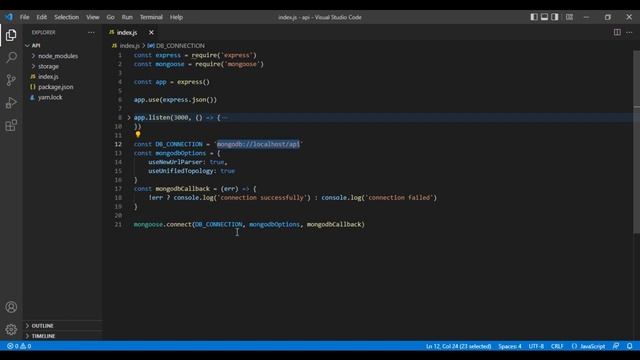Click the lightbulb code action icon
This screenshot has width=640, height=360.
[138, 134]
